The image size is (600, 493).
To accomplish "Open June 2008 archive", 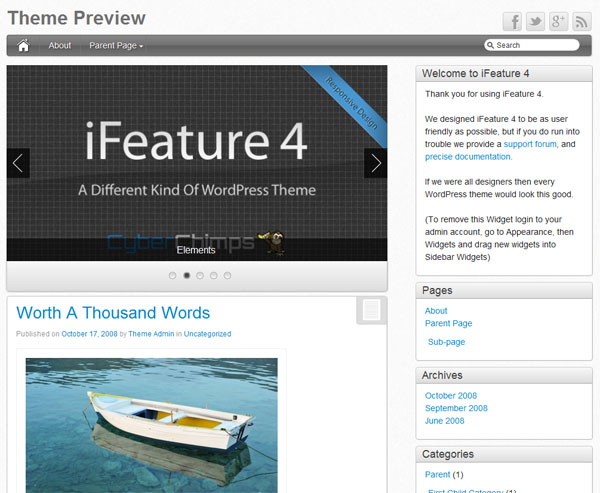I will (x=444, y=421).
